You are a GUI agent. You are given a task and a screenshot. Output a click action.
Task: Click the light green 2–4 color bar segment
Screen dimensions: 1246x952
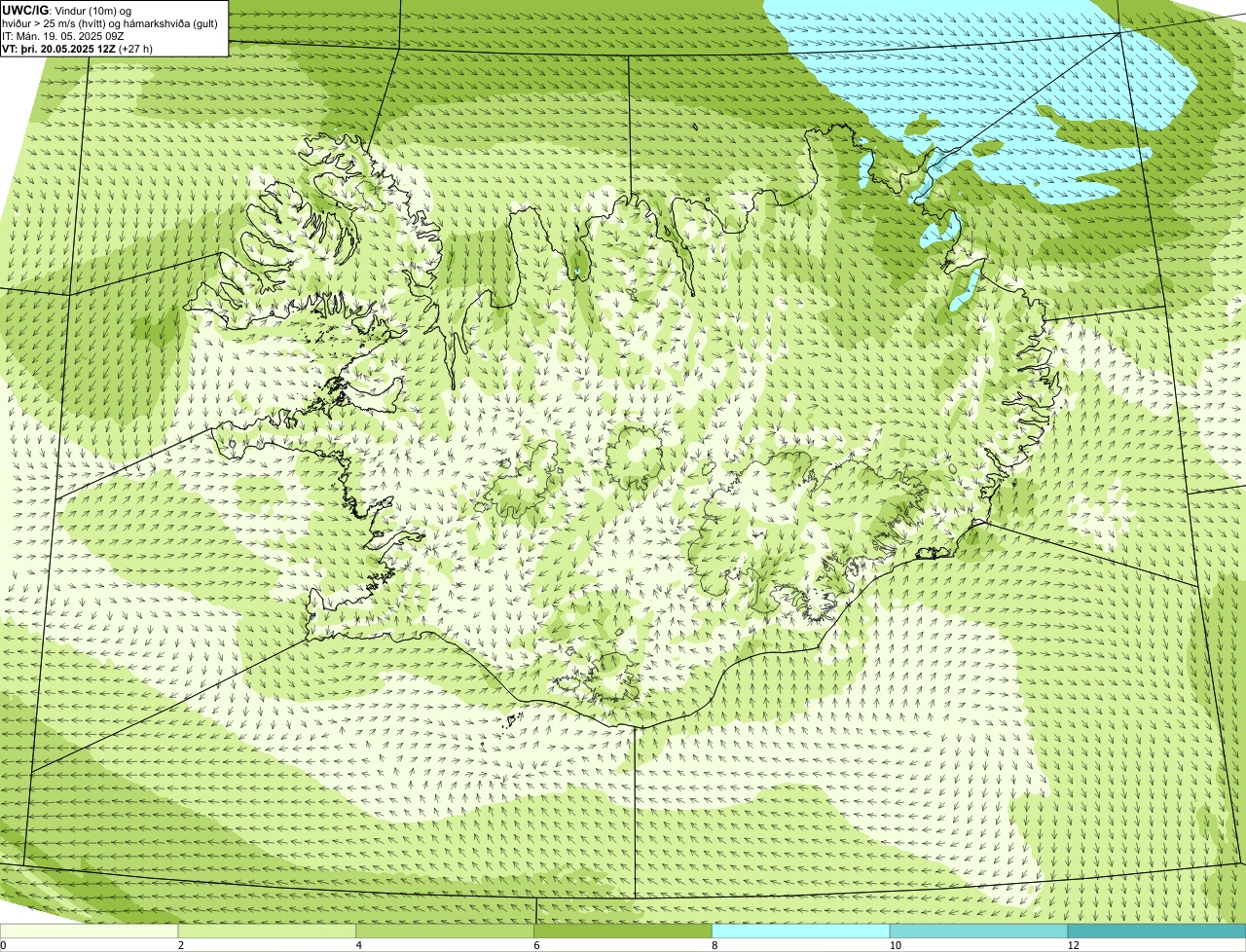click(268, 932)
